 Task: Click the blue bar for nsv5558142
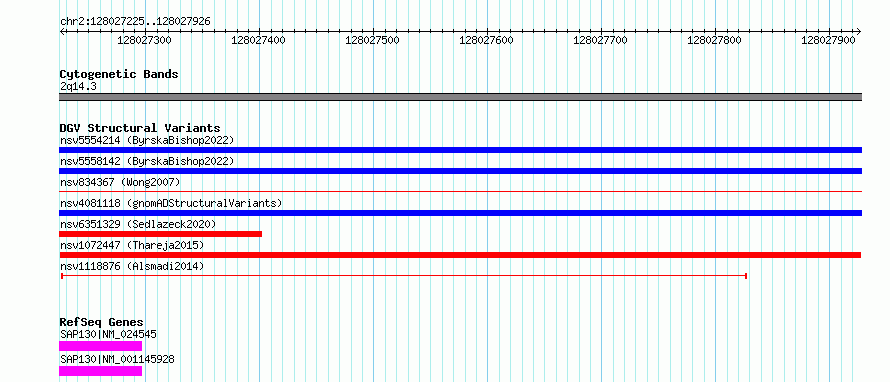click(460, 171)
